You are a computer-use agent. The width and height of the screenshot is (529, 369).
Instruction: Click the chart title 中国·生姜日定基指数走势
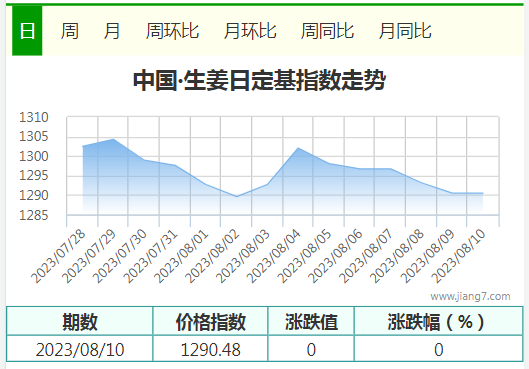pos(259,81)
